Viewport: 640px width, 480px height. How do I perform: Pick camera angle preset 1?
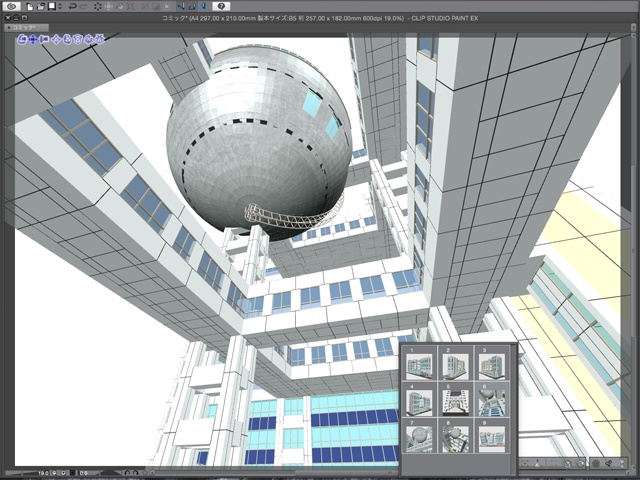[x=419, y=364]
